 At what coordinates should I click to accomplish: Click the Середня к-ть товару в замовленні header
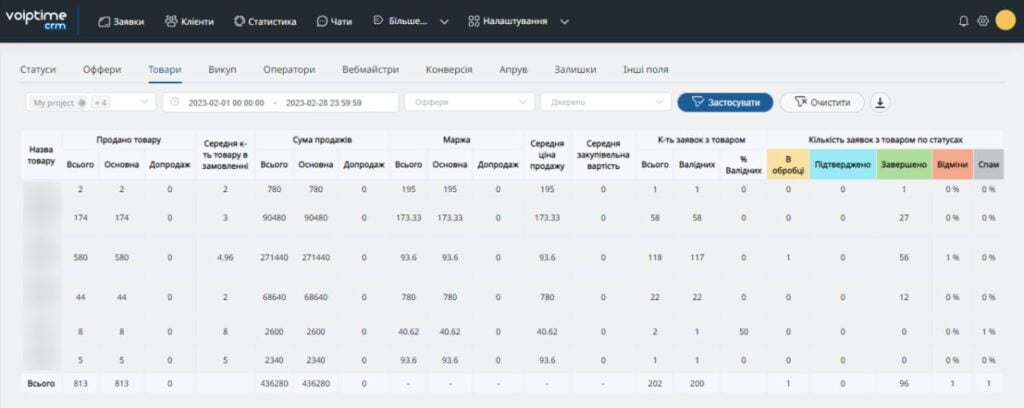pyautogui.click(x=225, y=155)
